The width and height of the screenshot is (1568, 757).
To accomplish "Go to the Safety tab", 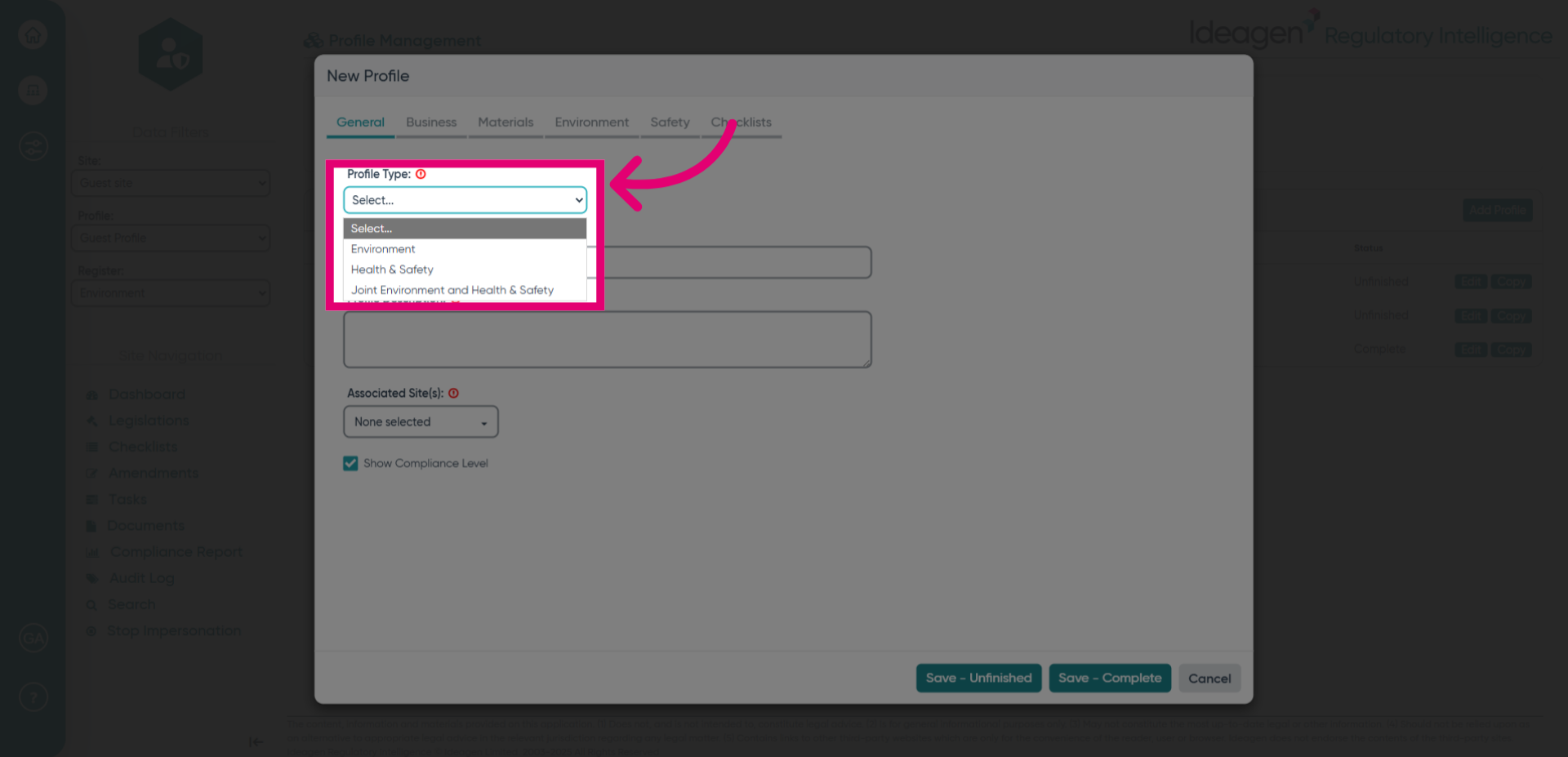I will (670, 122).
